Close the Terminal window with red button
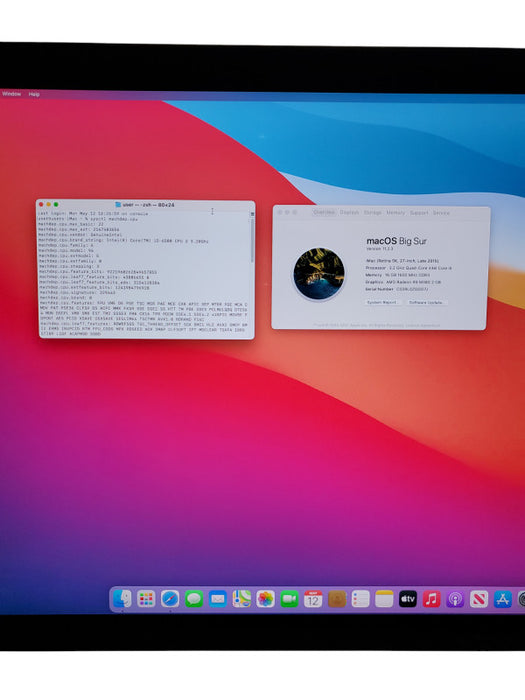Viewport: 525px width, 700px height. [x=41, y=204]
